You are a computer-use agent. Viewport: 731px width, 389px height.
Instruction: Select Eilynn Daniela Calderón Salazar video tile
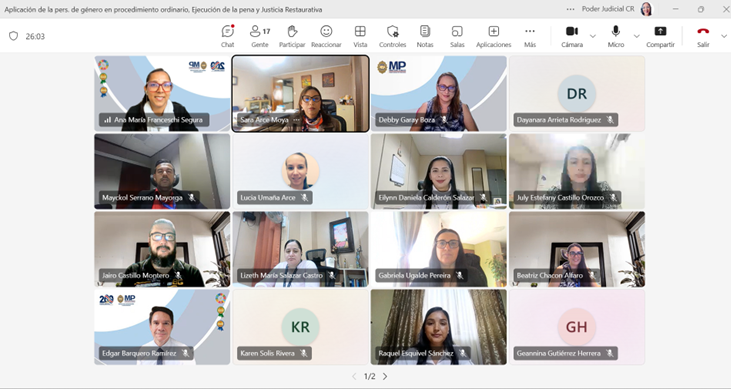point(439,171)
